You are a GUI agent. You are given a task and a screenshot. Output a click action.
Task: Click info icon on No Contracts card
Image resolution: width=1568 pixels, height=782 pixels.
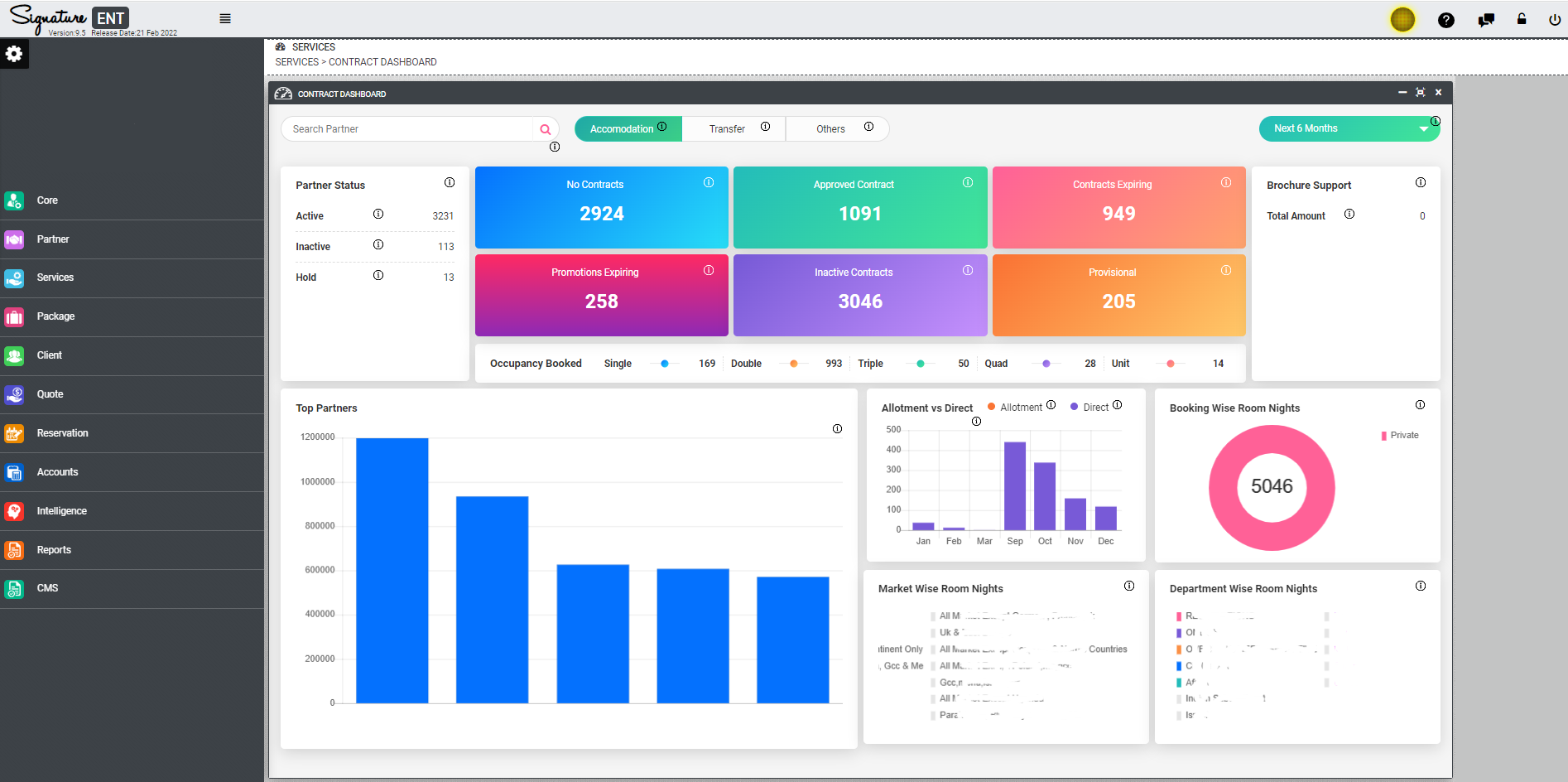coord(709,182)
